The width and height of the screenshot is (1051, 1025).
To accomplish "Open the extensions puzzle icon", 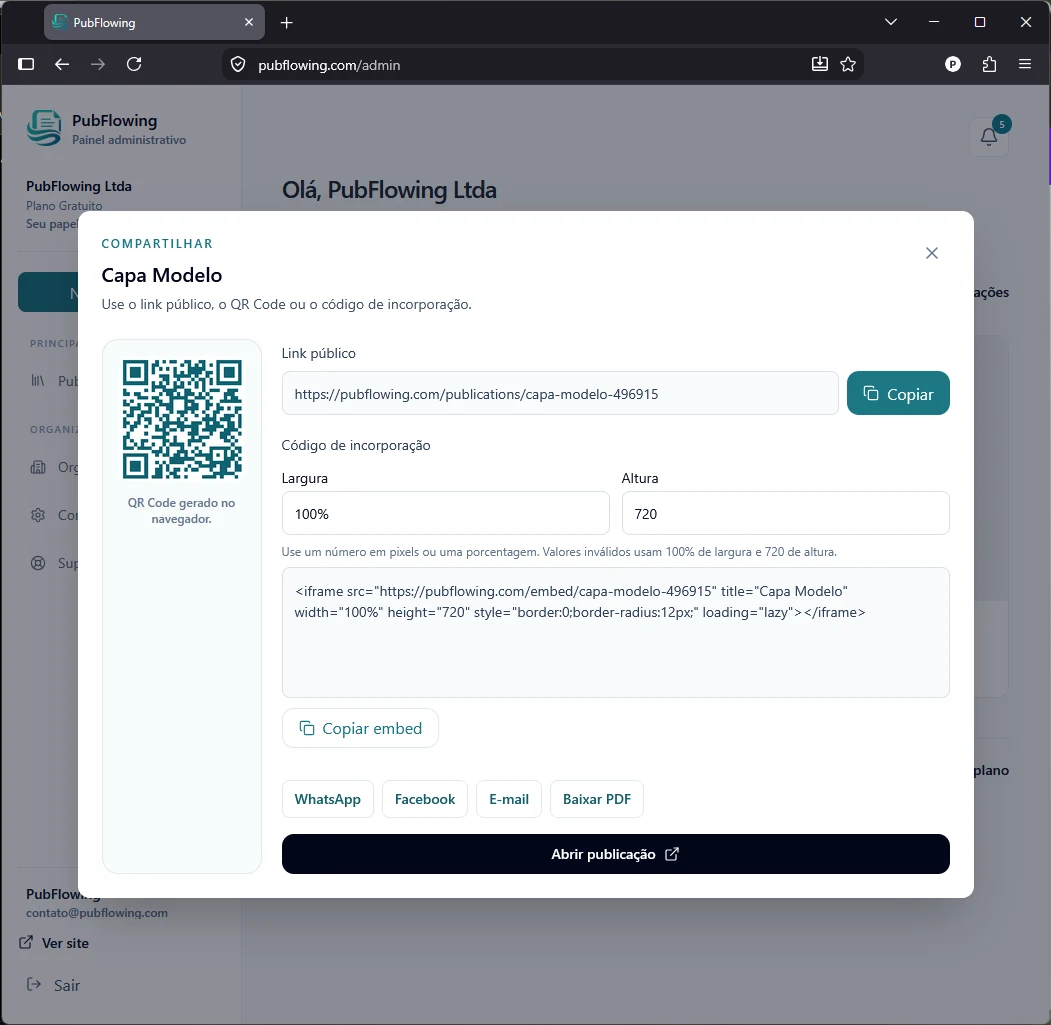I will (x=989, y=64).
